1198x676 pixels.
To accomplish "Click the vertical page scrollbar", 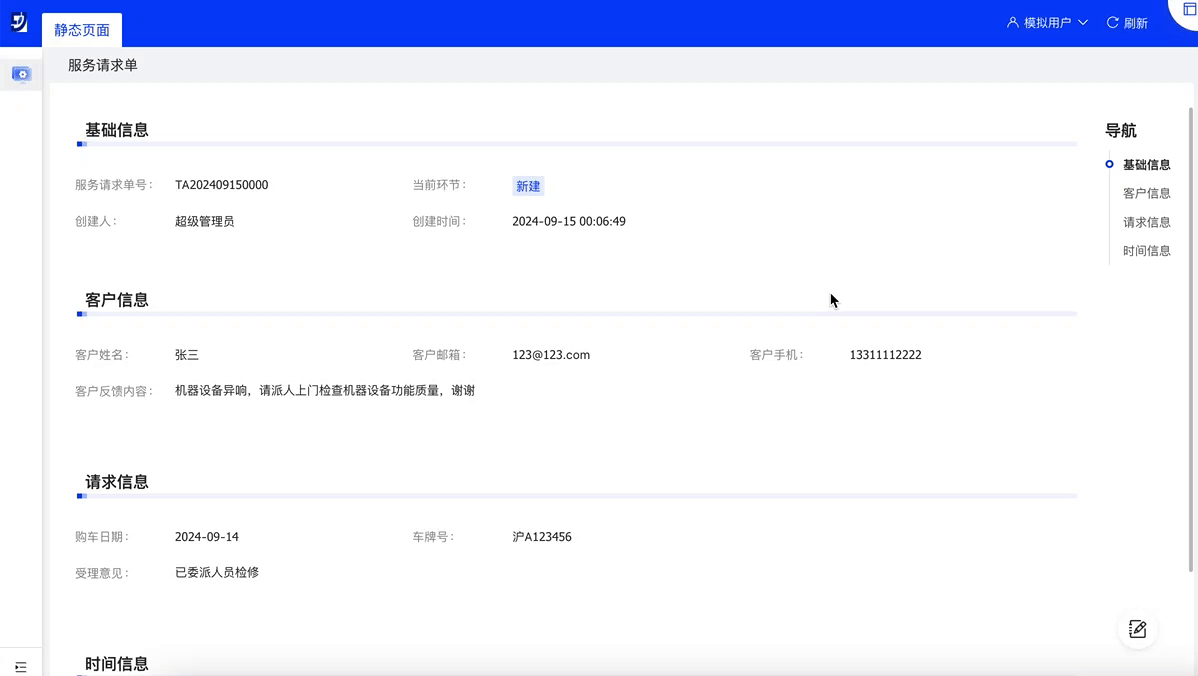I will 1190,339.
